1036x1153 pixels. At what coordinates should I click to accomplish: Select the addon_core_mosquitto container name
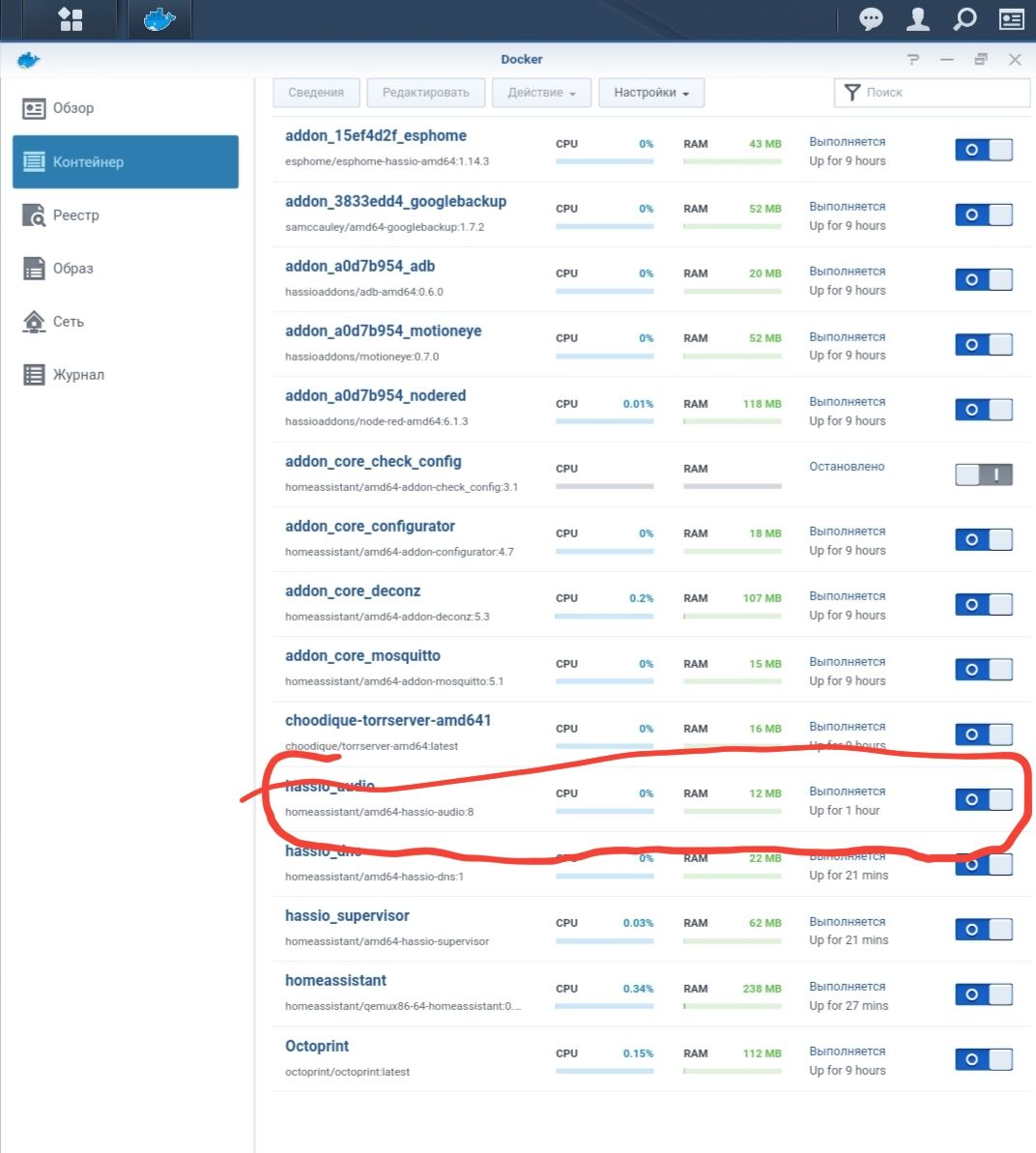pos(362,655)
